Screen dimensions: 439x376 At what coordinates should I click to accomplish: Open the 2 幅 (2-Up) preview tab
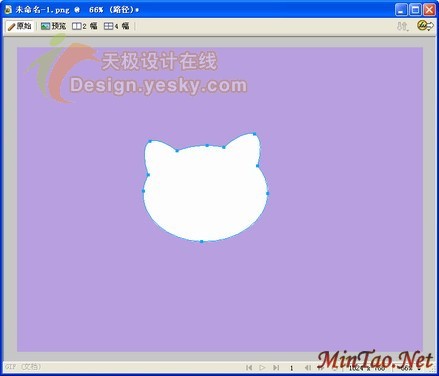tap(85, 26)
